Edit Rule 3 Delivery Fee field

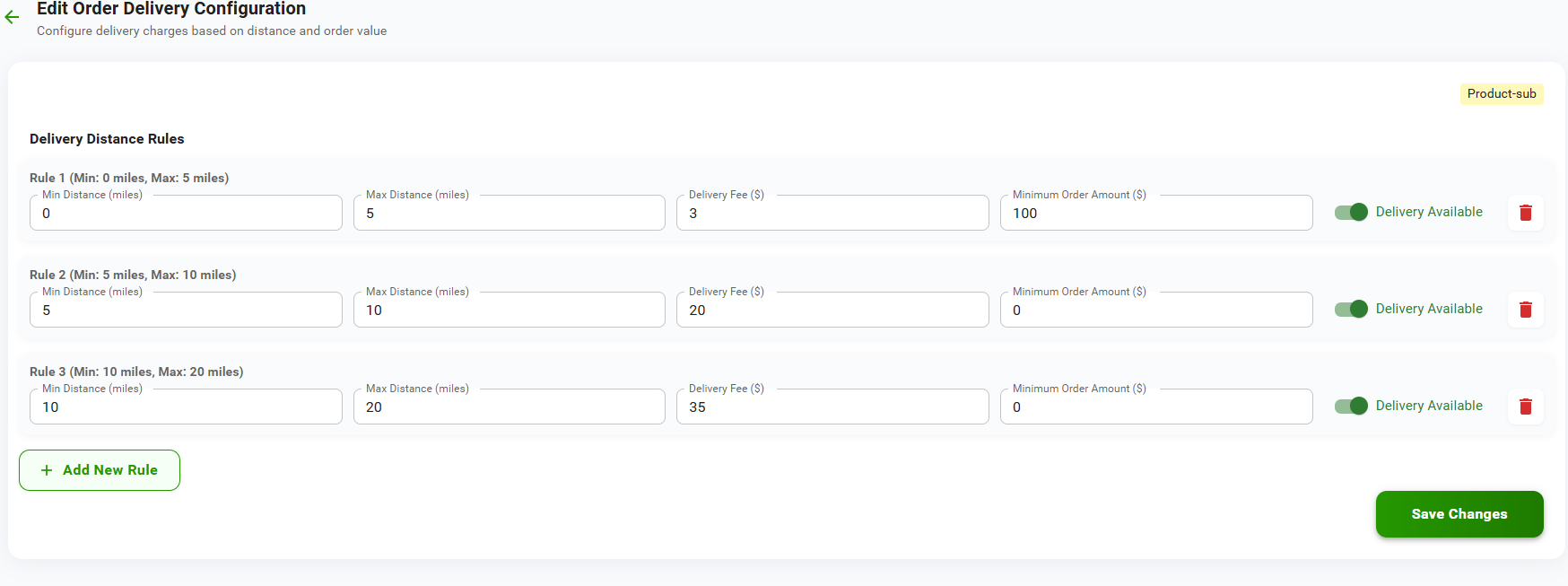tap(832, 407)
